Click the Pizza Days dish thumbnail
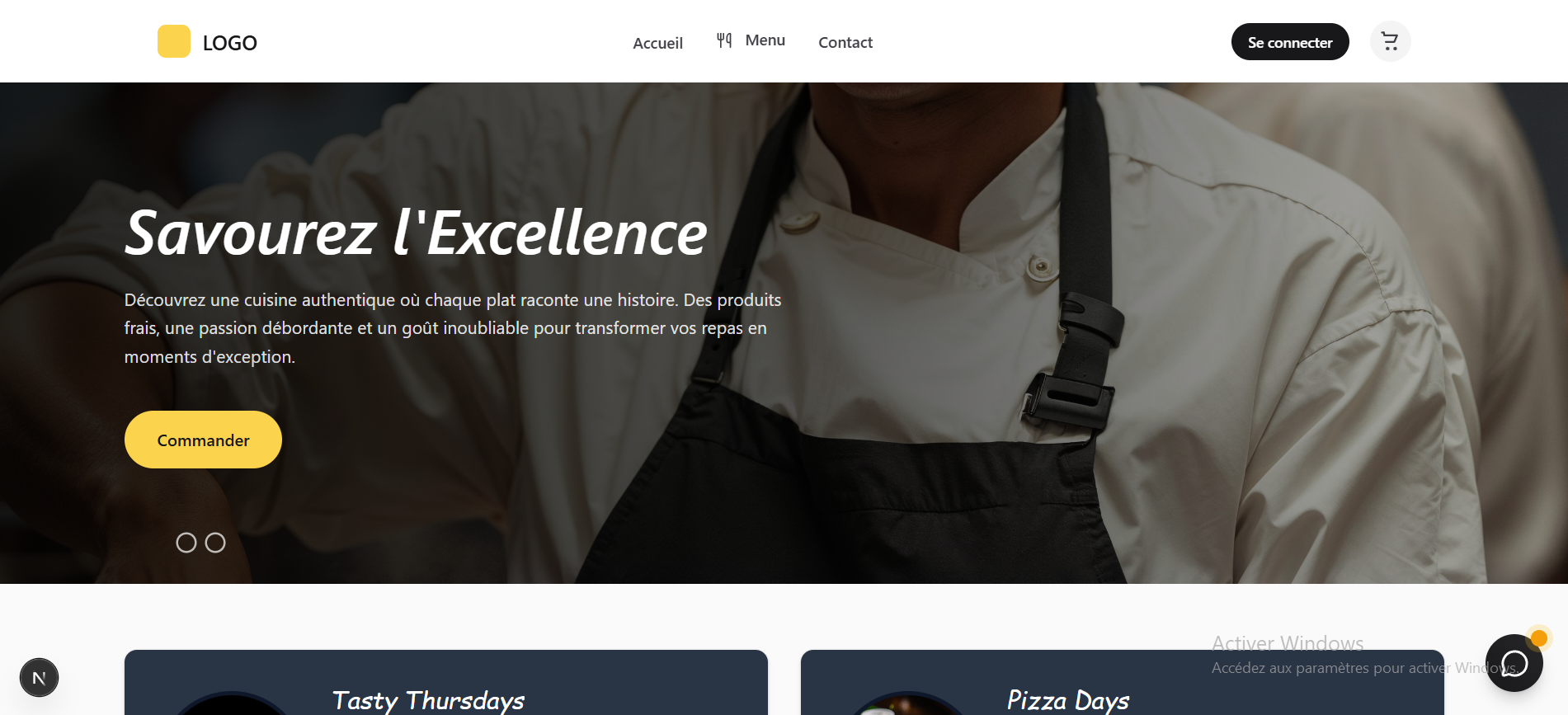Screen dimensions: 1568x715 click(x=908, y=703)
